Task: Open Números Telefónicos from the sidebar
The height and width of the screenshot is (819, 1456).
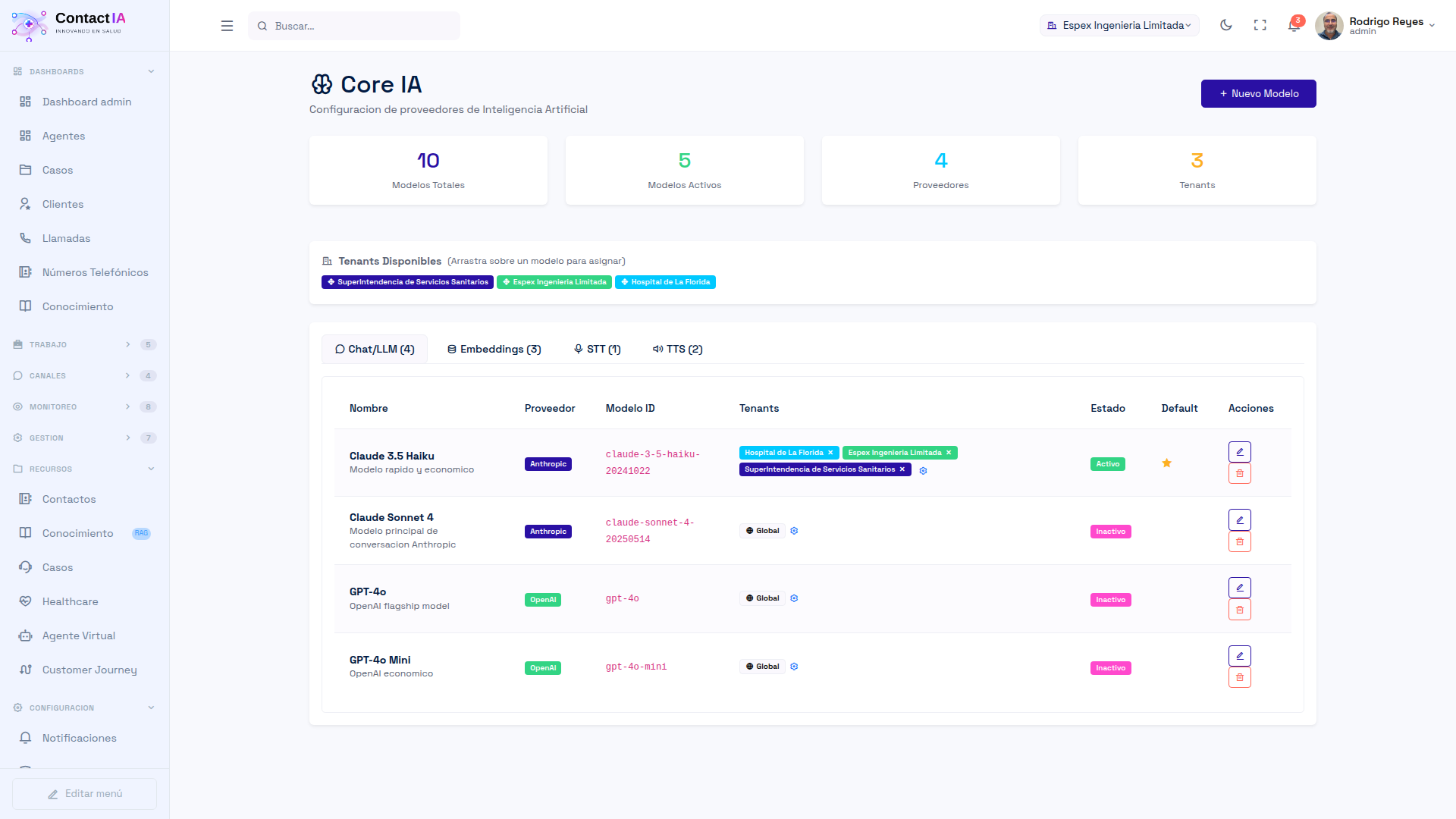Action: pos(96,271)
